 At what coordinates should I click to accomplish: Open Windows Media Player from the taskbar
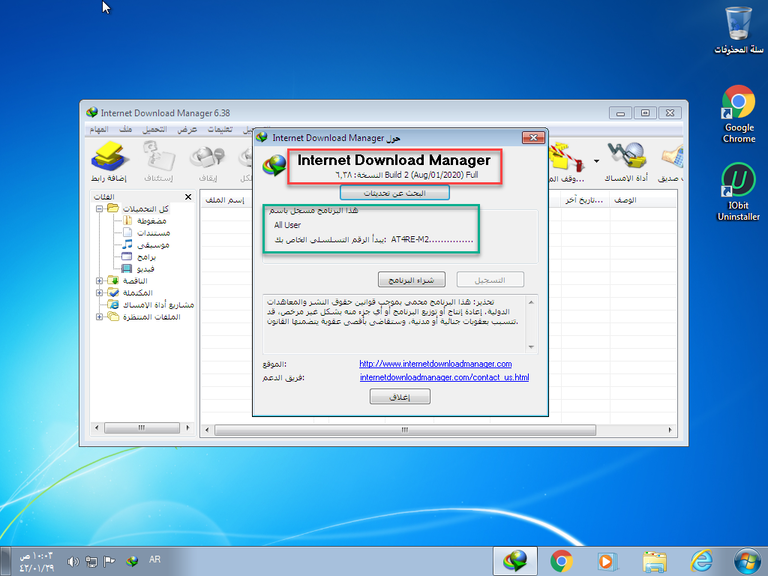coord(606,561)
